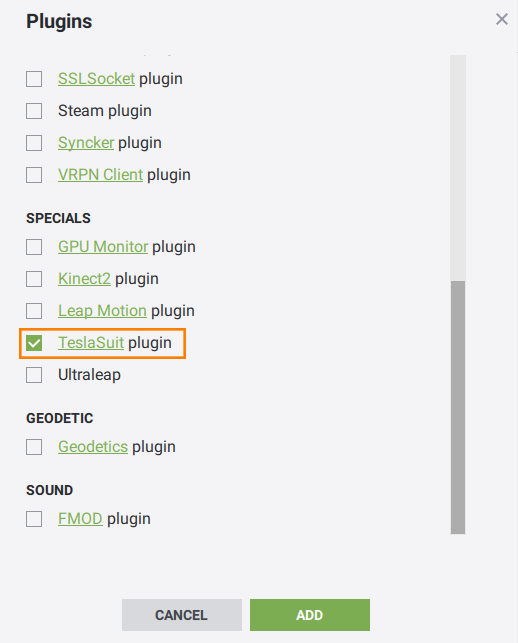Uncheck the TeslaSuit plugin checkbox
The width and height of the screenshot is (518, 643).
[34, 343]
